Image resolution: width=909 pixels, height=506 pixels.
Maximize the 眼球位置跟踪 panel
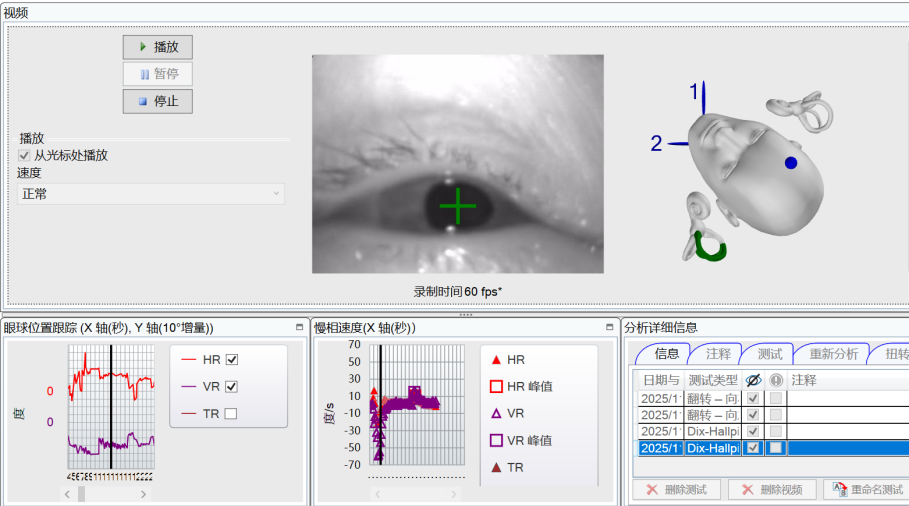(x=299, y=327)
